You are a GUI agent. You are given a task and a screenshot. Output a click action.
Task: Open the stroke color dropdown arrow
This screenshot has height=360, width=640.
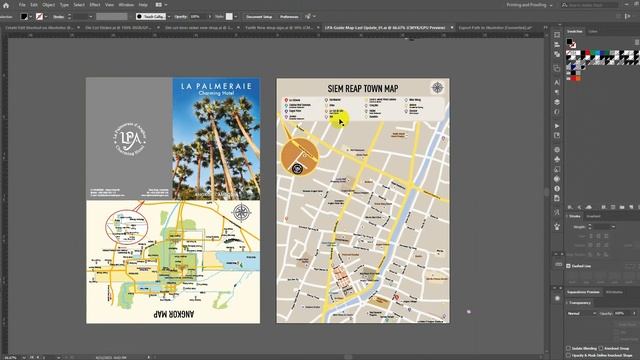click(46, 17)
